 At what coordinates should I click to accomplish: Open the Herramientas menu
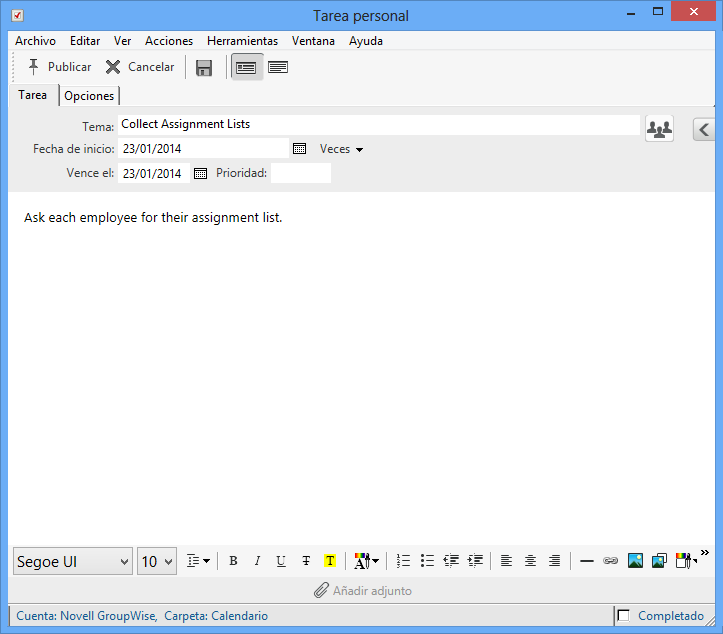[243, 41]
